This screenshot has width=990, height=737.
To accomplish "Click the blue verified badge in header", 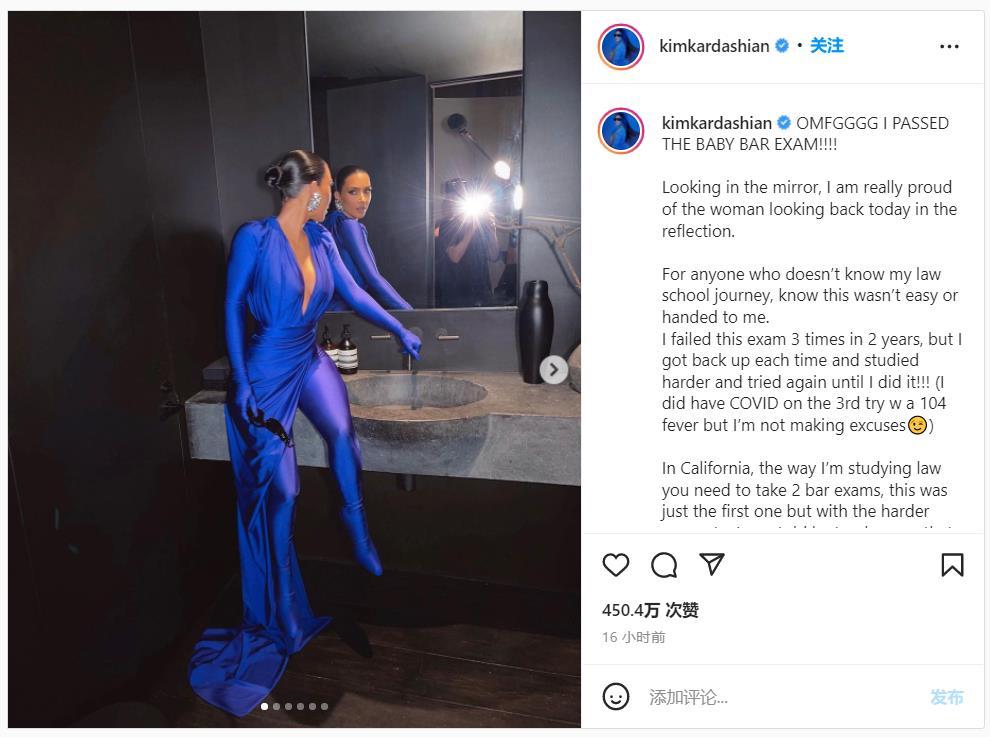I will tap(782, 45).
